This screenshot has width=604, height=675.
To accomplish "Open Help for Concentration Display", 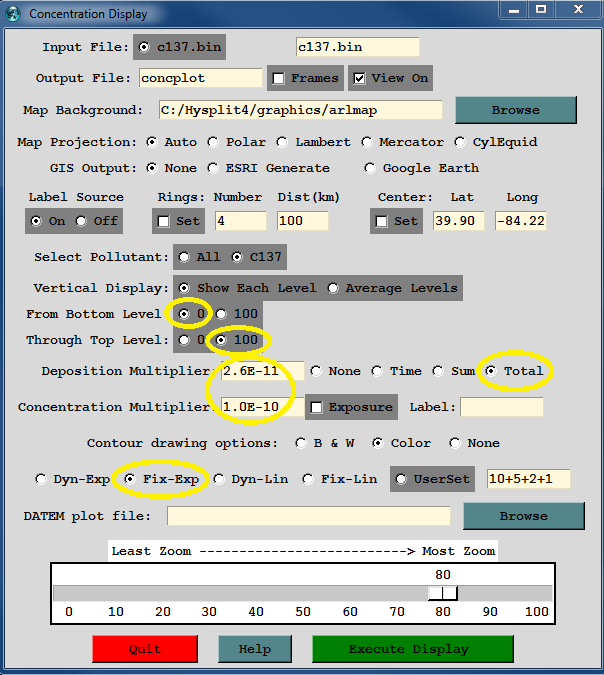I will pos(254,649).
